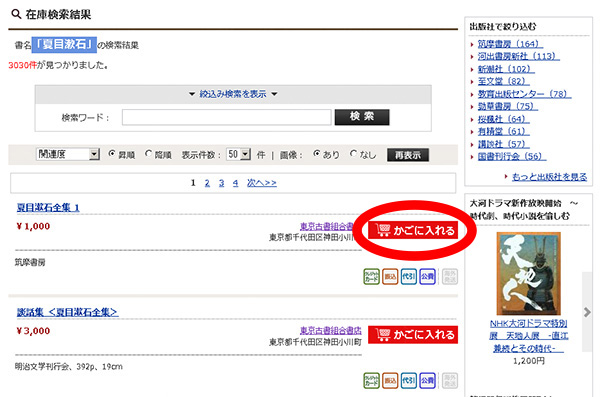Image resolution: width=600 pixels, height=397 pixels.
Task: Open the 関連度 sort order dropdown
Action: click(68, 154)
